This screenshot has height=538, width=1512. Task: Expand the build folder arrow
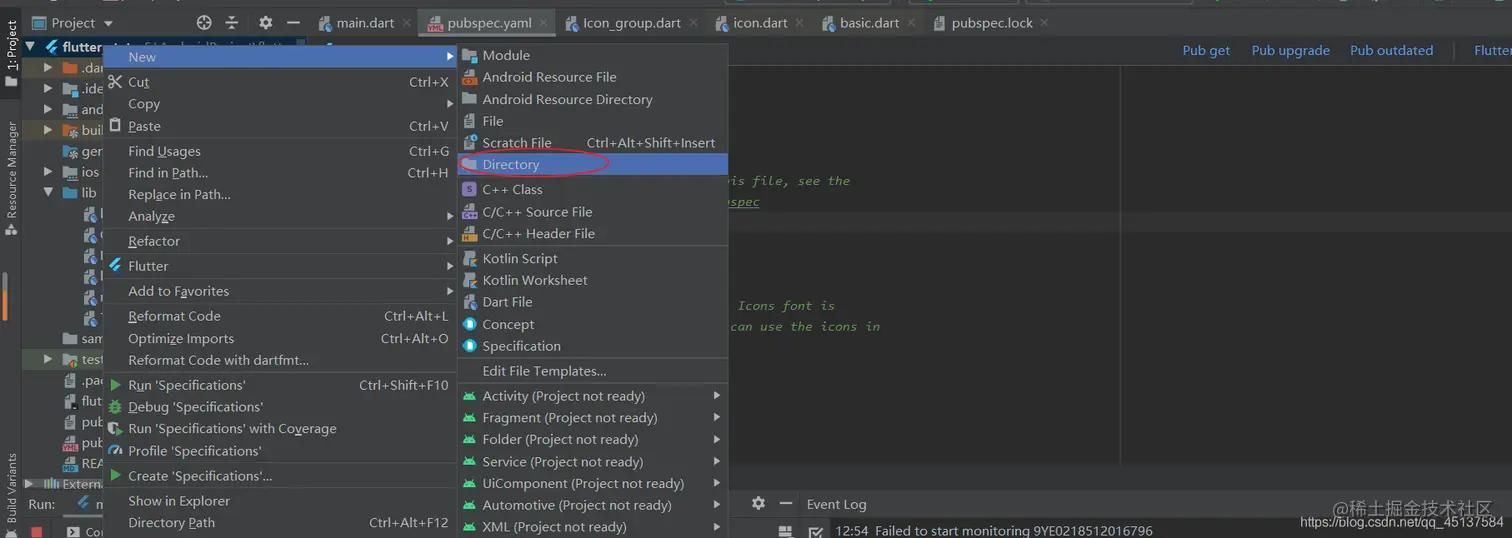[48, 130]
